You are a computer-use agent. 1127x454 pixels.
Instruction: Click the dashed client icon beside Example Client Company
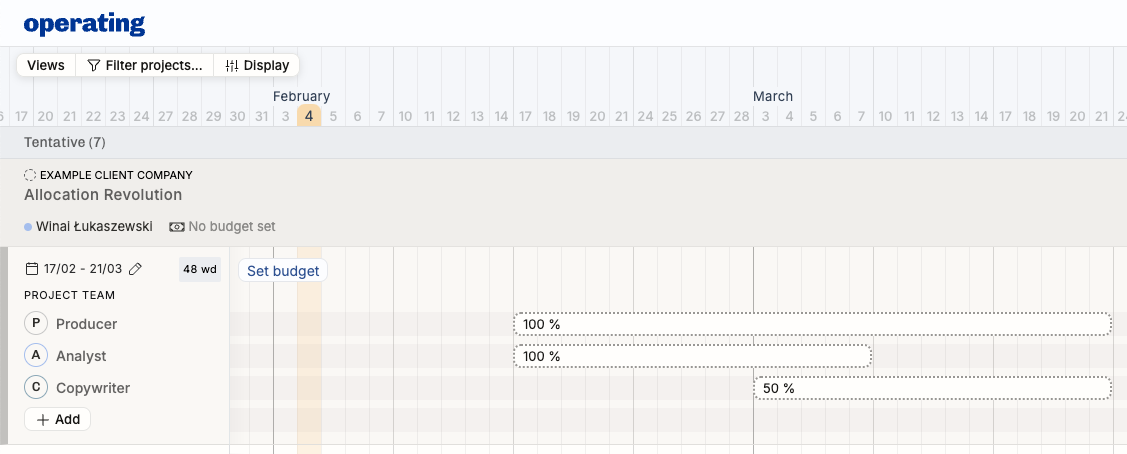(x=30, y=175)
